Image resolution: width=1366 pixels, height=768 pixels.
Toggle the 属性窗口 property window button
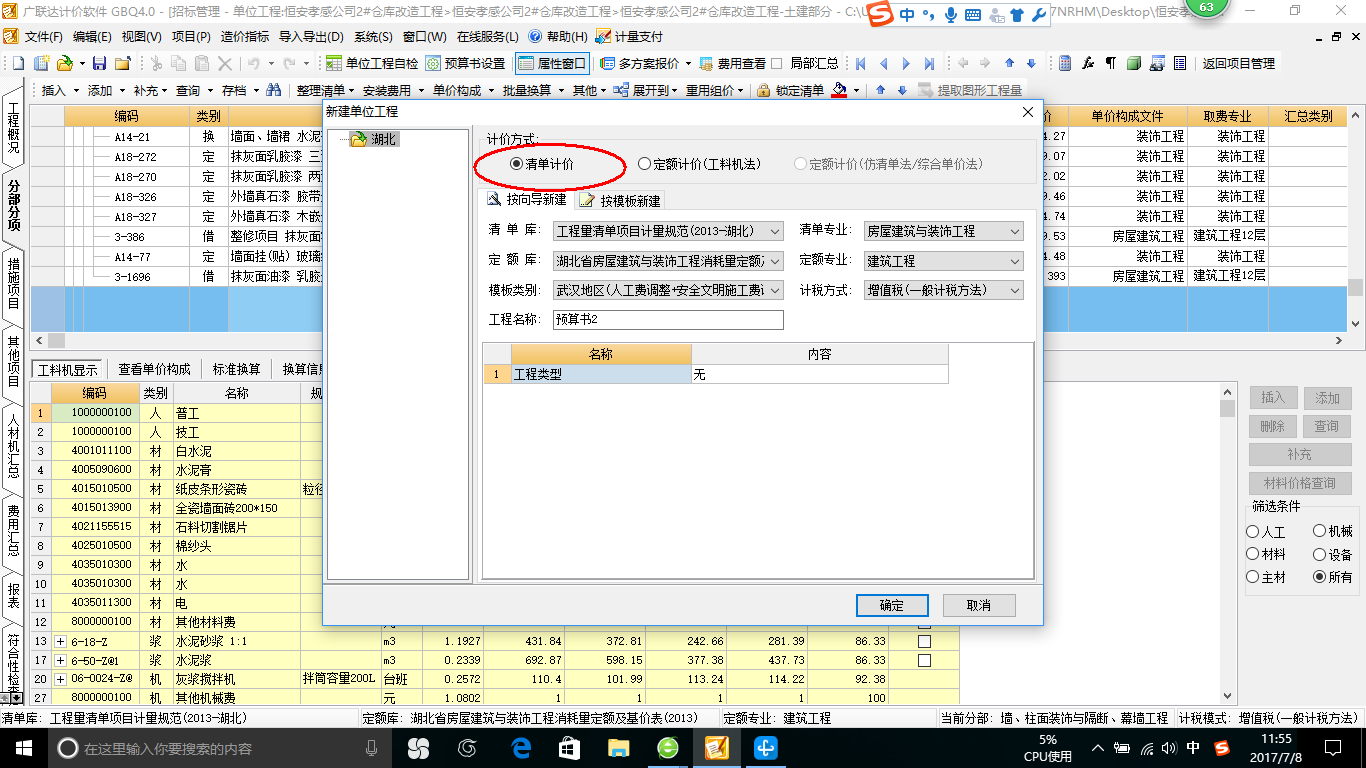tap(553, 63)
